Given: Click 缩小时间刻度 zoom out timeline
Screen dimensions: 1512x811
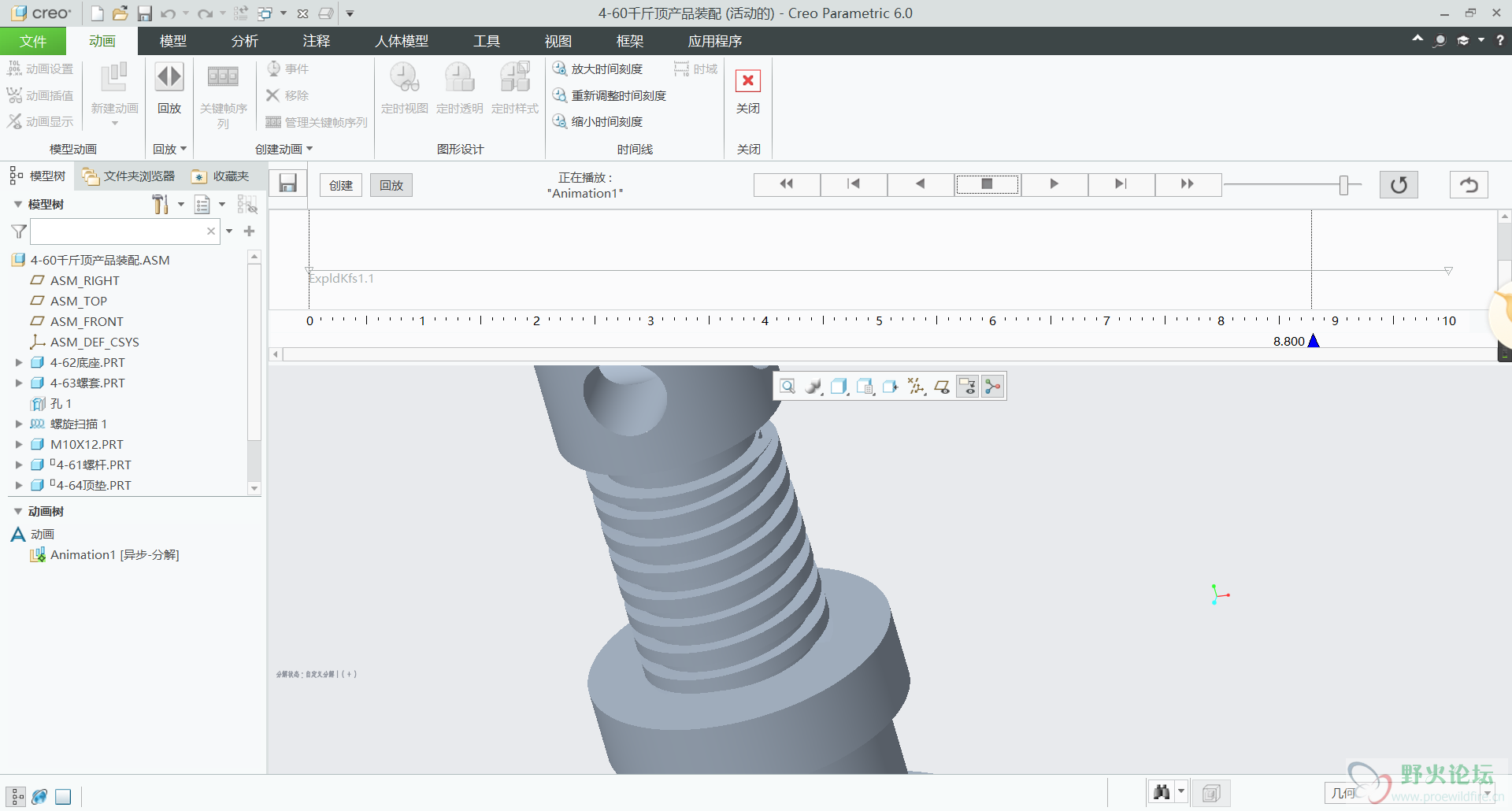Looking at the screenshot, I should [598, 121].
